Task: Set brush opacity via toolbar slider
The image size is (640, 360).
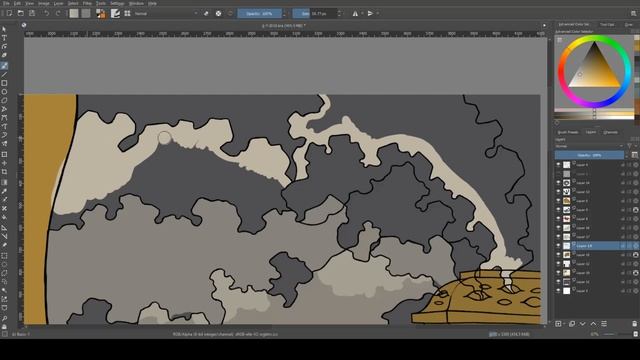Action: [x=259, y=13]
